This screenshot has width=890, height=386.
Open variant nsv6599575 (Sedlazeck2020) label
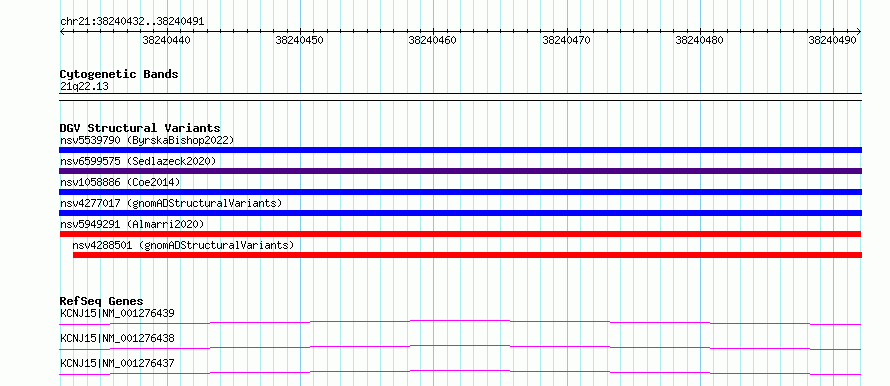pyautogui.click(x=138, y=161)
